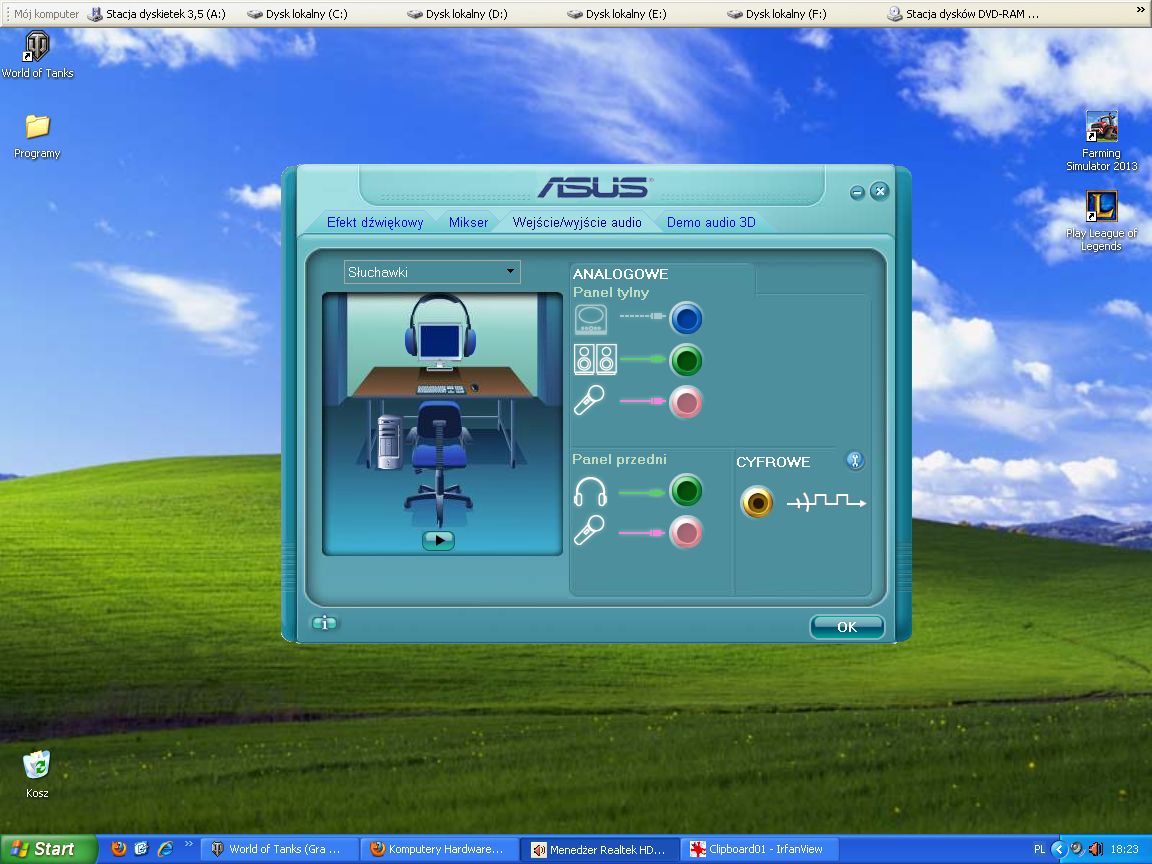The height and width of the screenshot is (864, 1152).
Task: Switch to the Mikser tab
Action: pyautogui.click(x=468, y=223)
